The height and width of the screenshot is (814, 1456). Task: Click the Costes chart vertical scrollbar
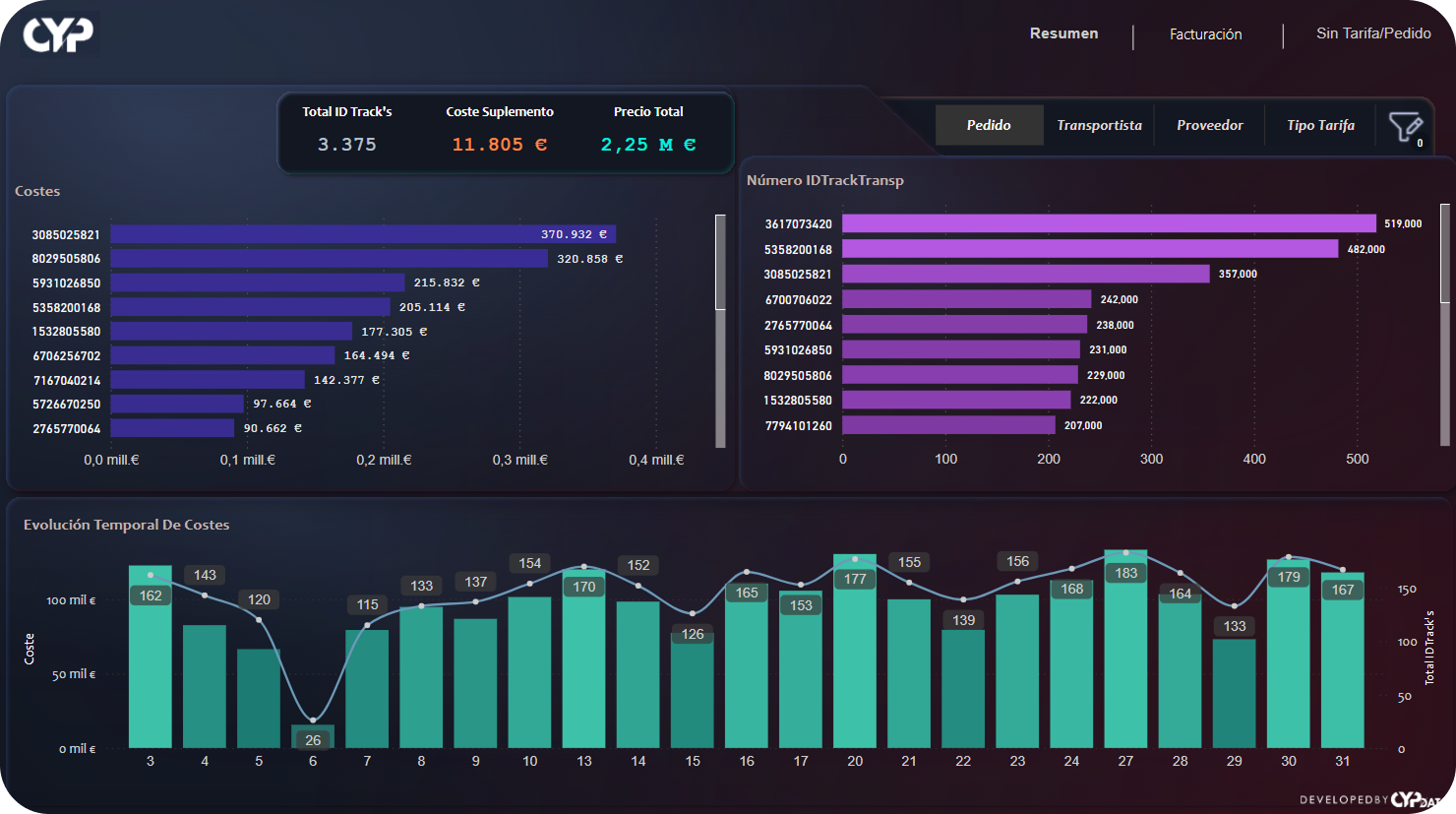[x=720, y=262]
